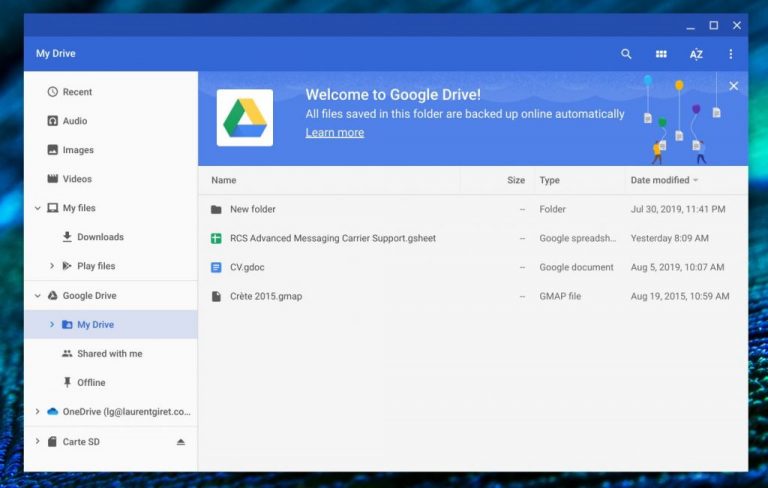Click the gmap generic file icon
The image size is (768, 488).
tap(216, 296)
